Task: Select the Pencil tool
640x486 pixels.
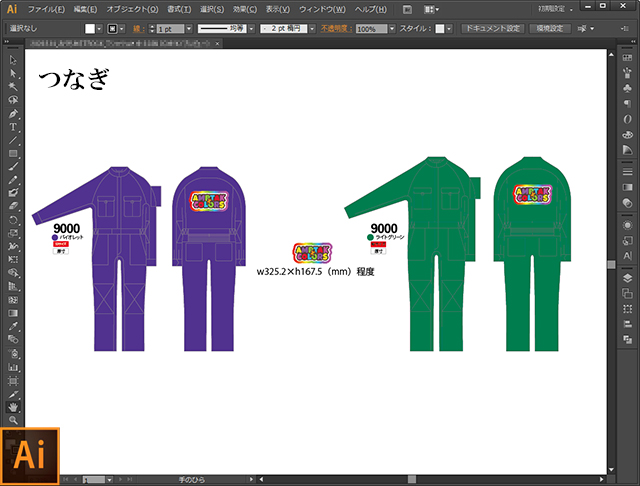Action: [x=13, y=180]
